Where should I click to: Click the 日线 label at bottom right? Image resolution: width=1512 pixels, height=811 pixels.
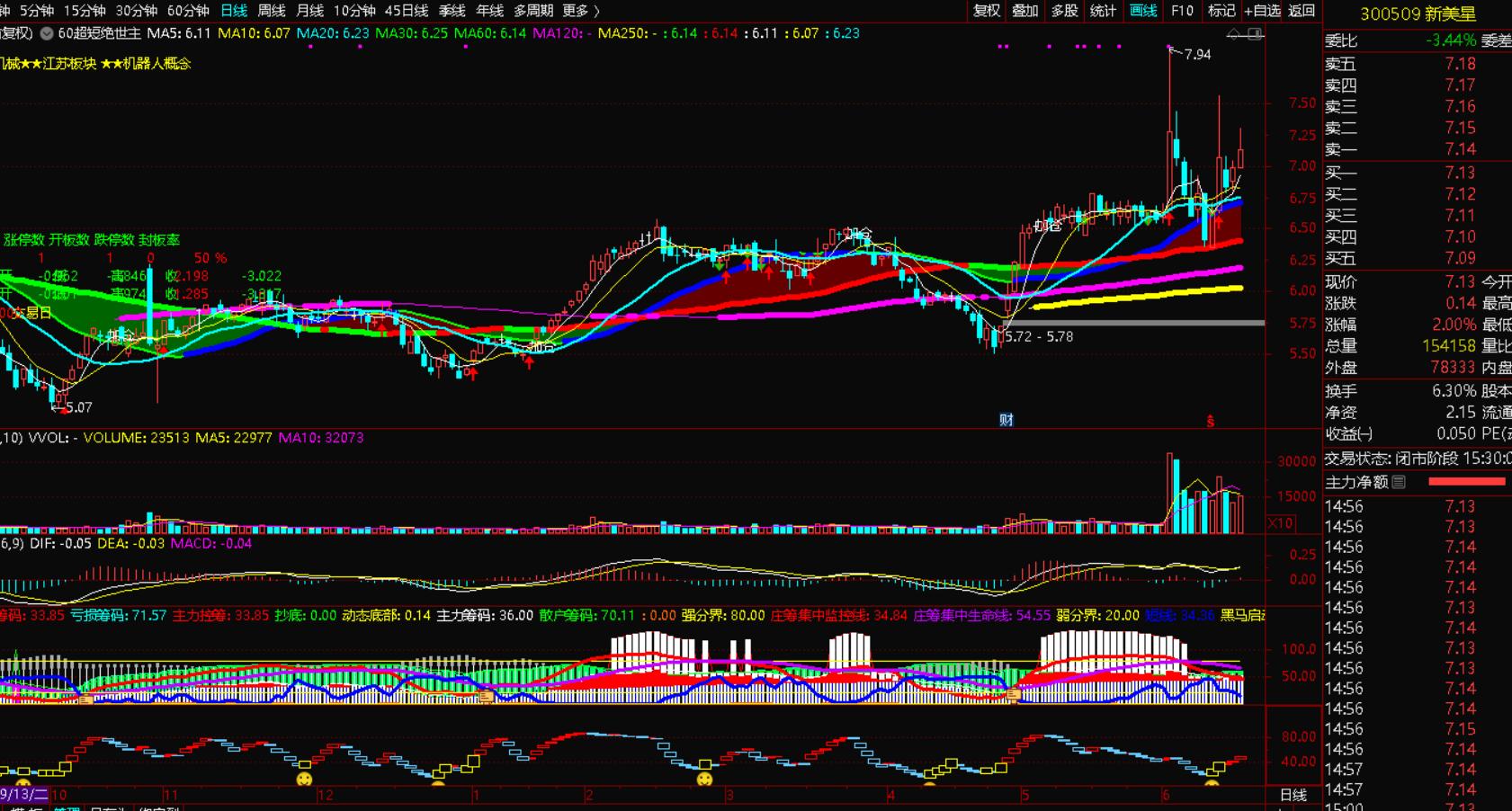[1293, 795]
